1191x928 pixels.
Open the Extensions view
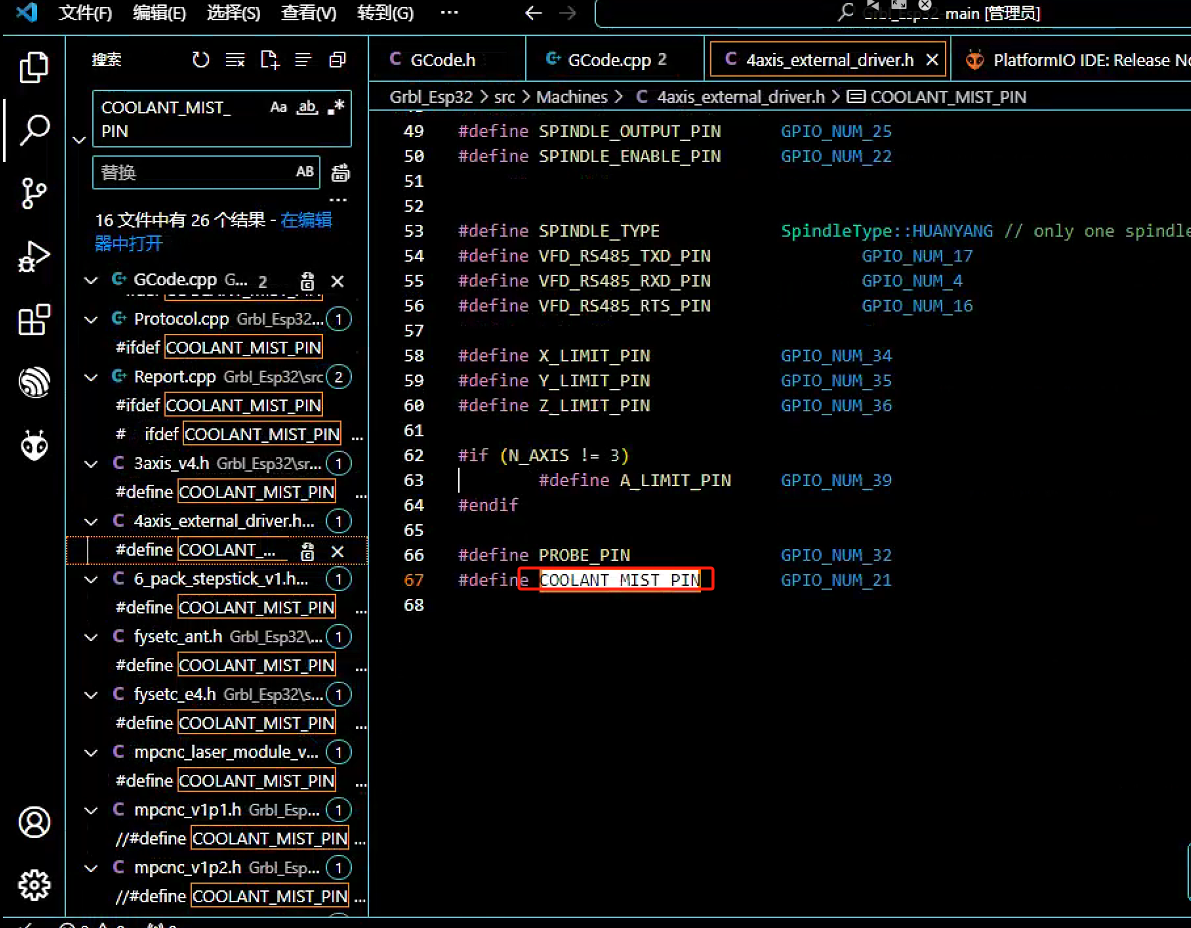[x=34, y=319]
